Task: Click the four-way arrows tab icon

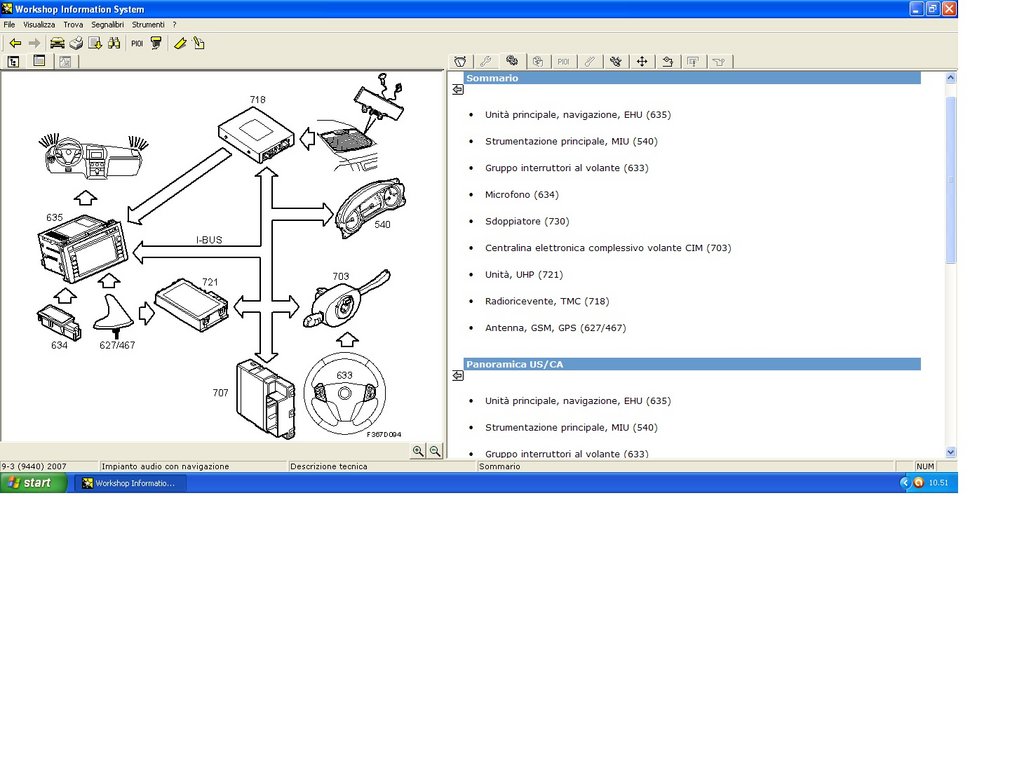Action: [642, 61]
